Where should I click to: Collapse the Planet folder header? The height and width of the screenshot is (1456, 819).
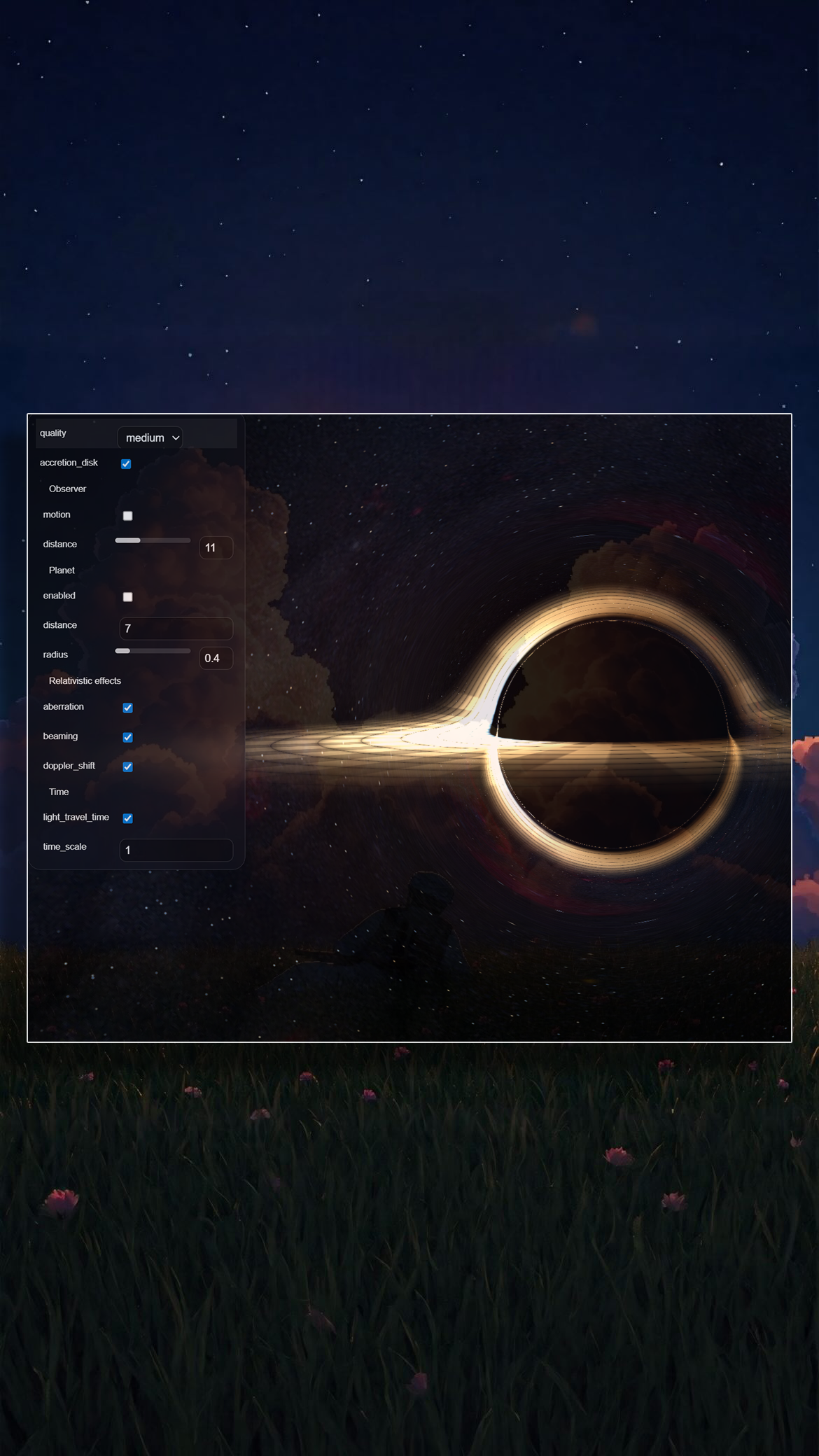coord(62,570)
